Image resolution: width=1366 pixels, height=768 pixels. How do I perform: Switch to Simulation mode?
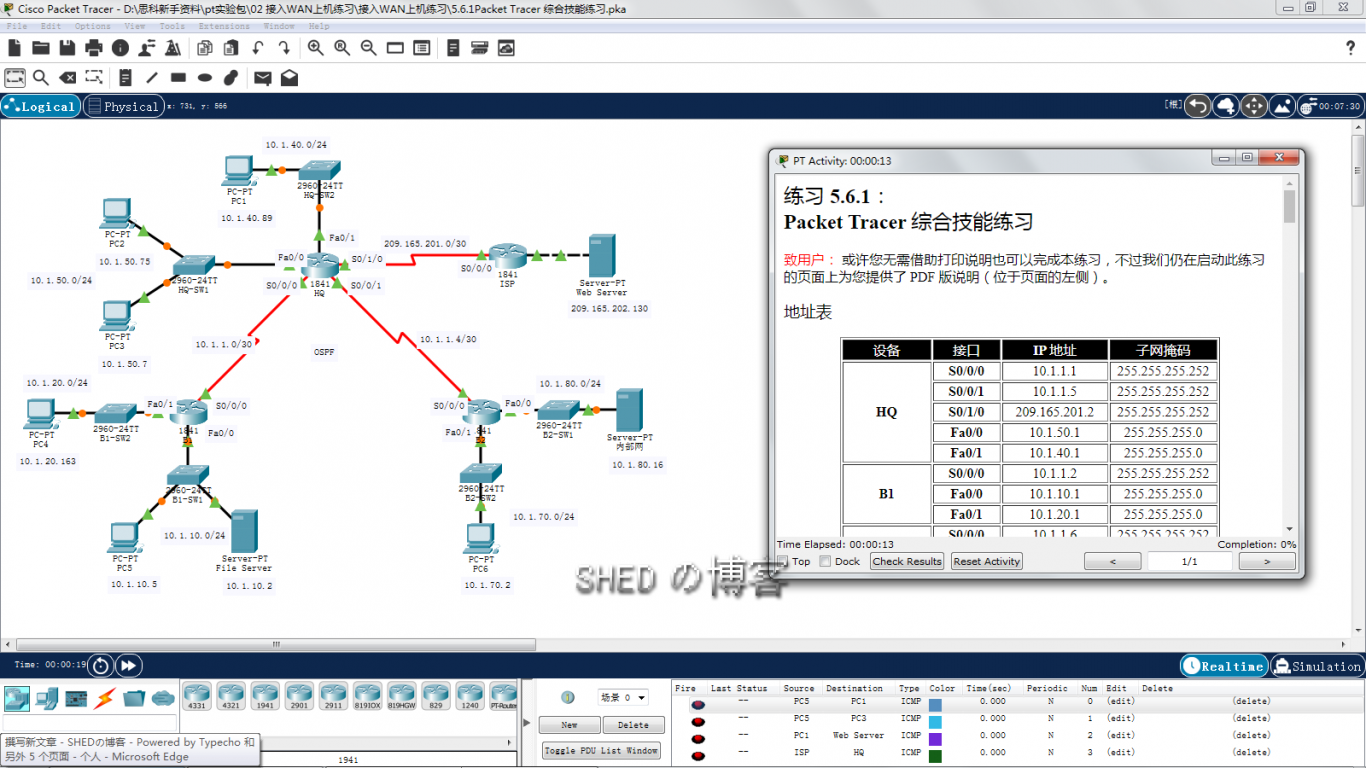[1317, 666]
